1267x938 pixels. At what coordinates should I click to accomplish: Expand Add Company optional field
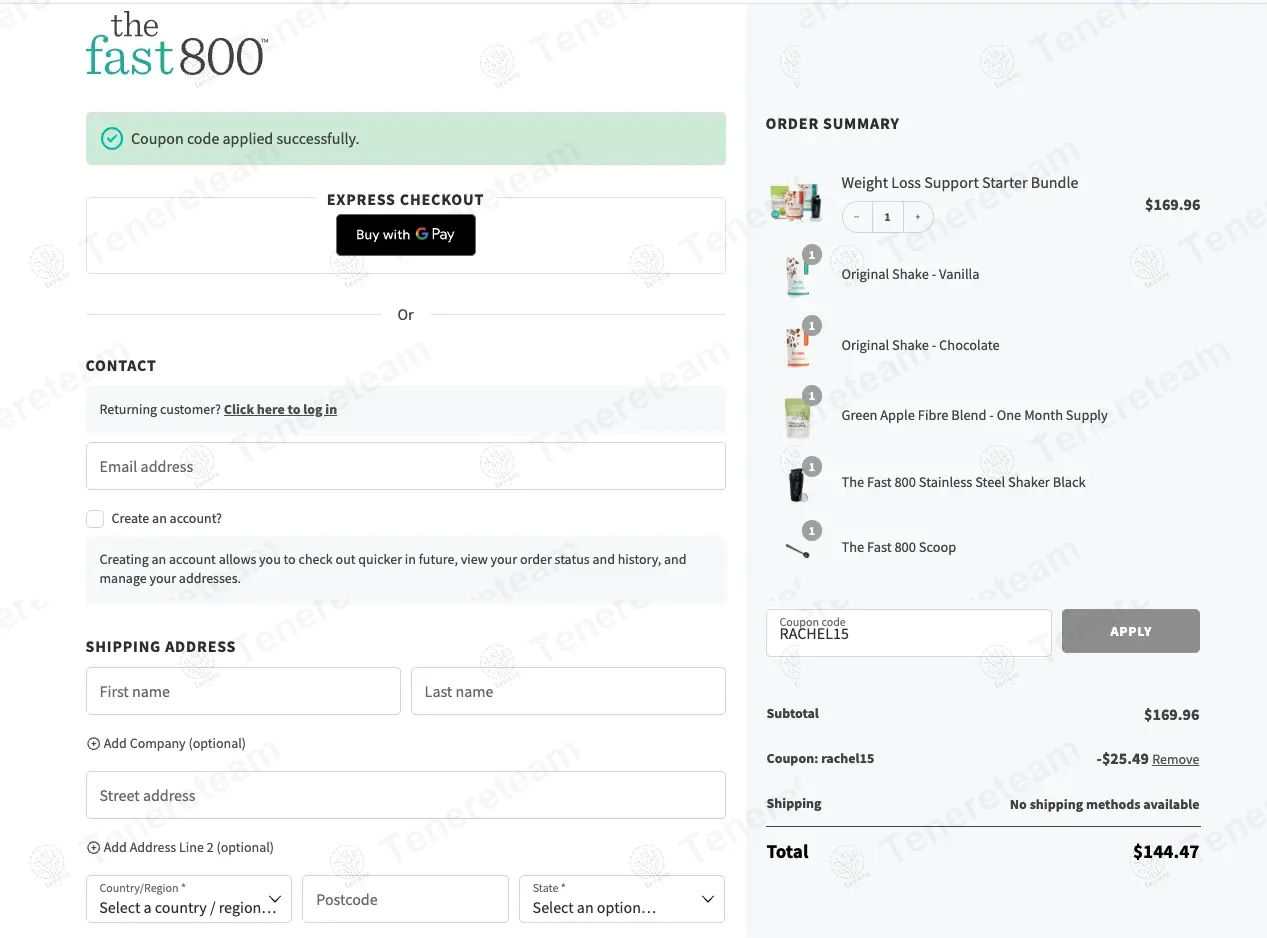(x=166, y=744)
